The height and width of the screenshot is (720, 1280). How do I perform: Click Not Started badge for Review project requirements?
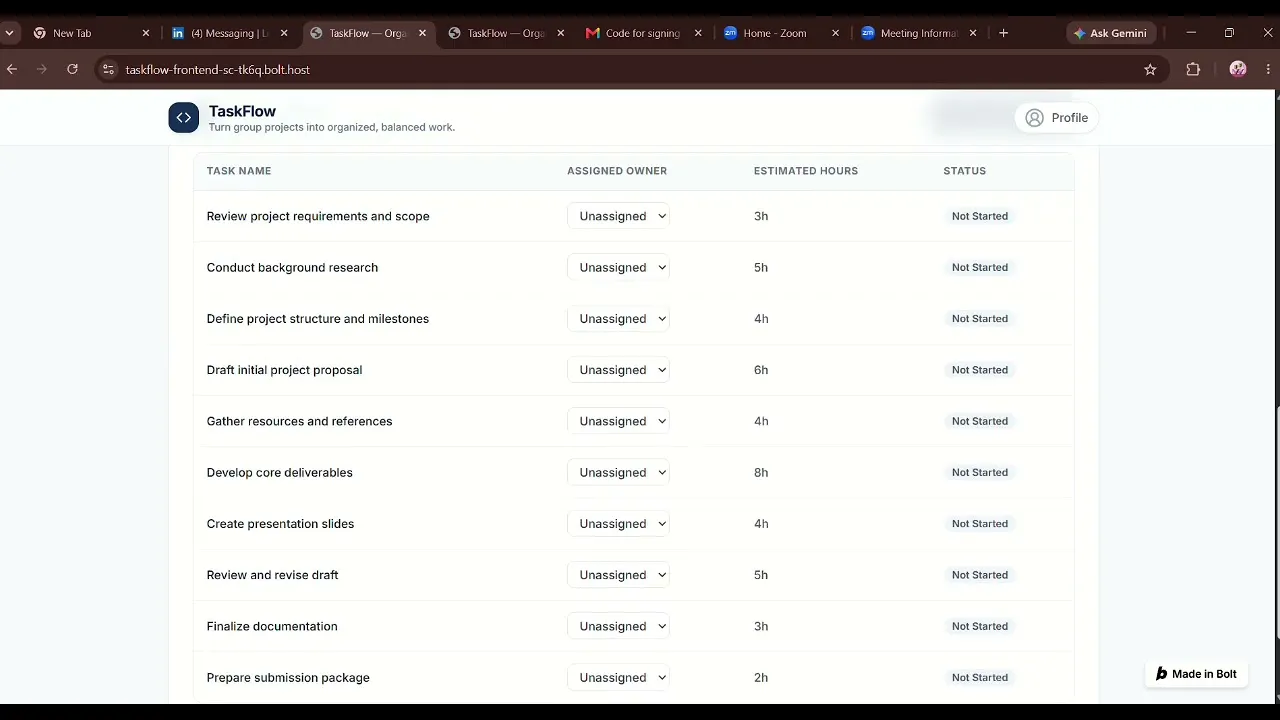click(x=980, y=216)
